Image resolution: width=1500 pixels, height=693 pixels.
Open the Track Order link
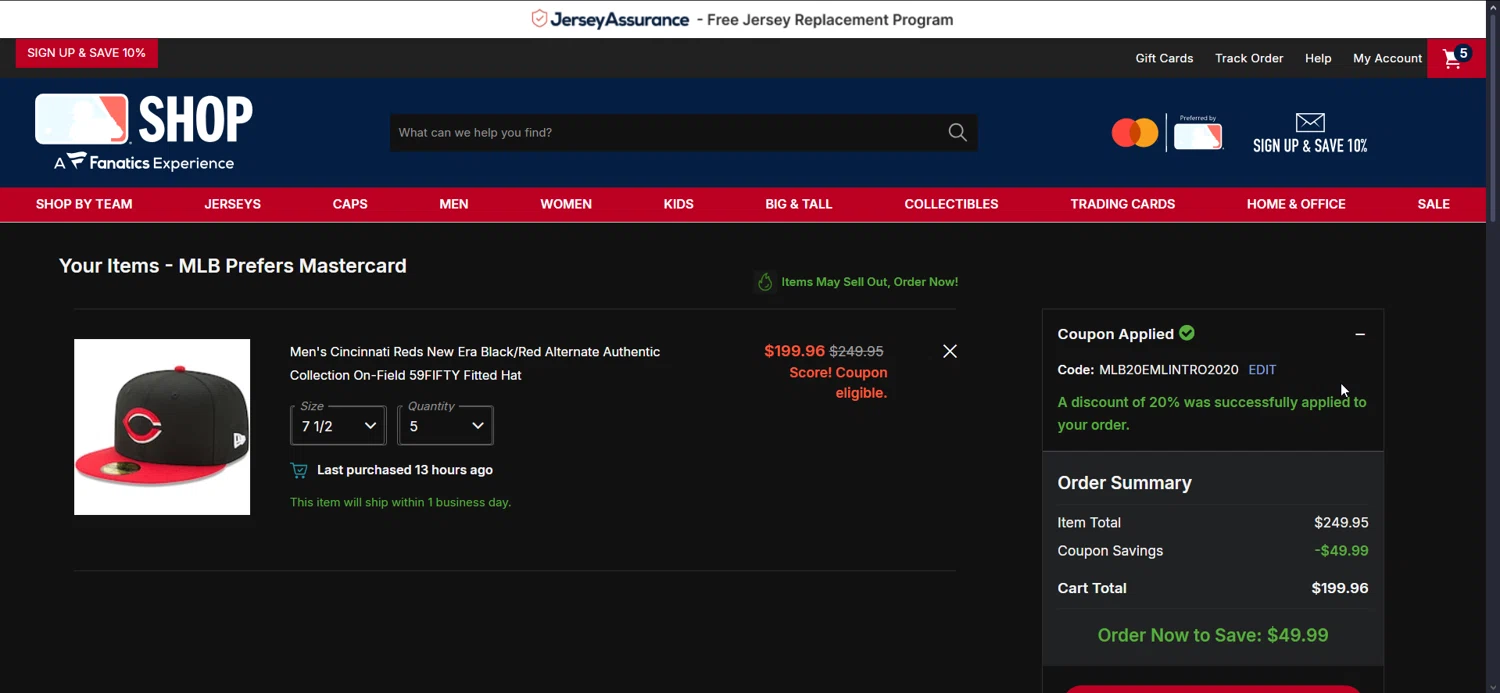click(x=1249, y=58)
